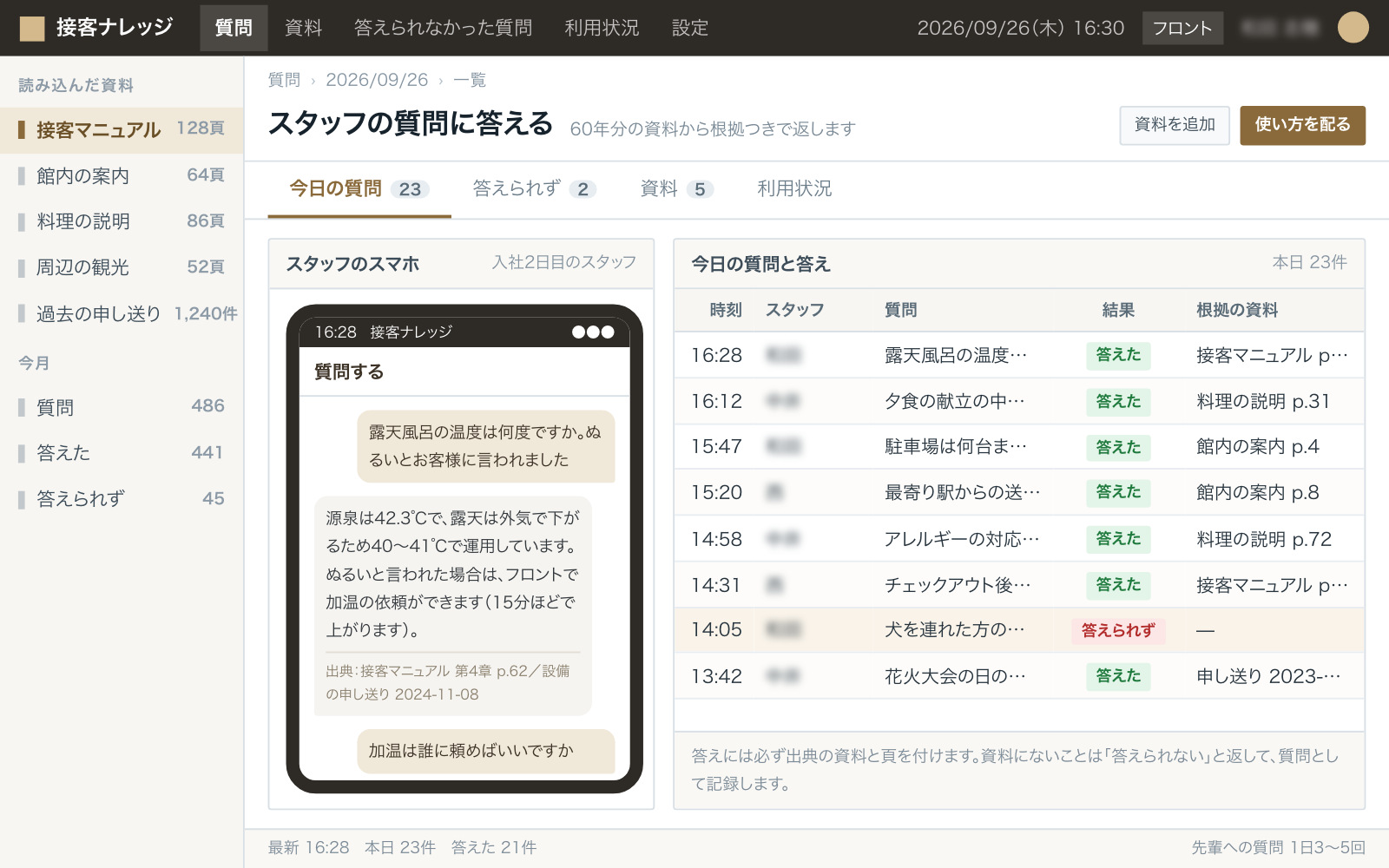Click 2026/09/26 breadcrumb link

click(x=377, y=80)
